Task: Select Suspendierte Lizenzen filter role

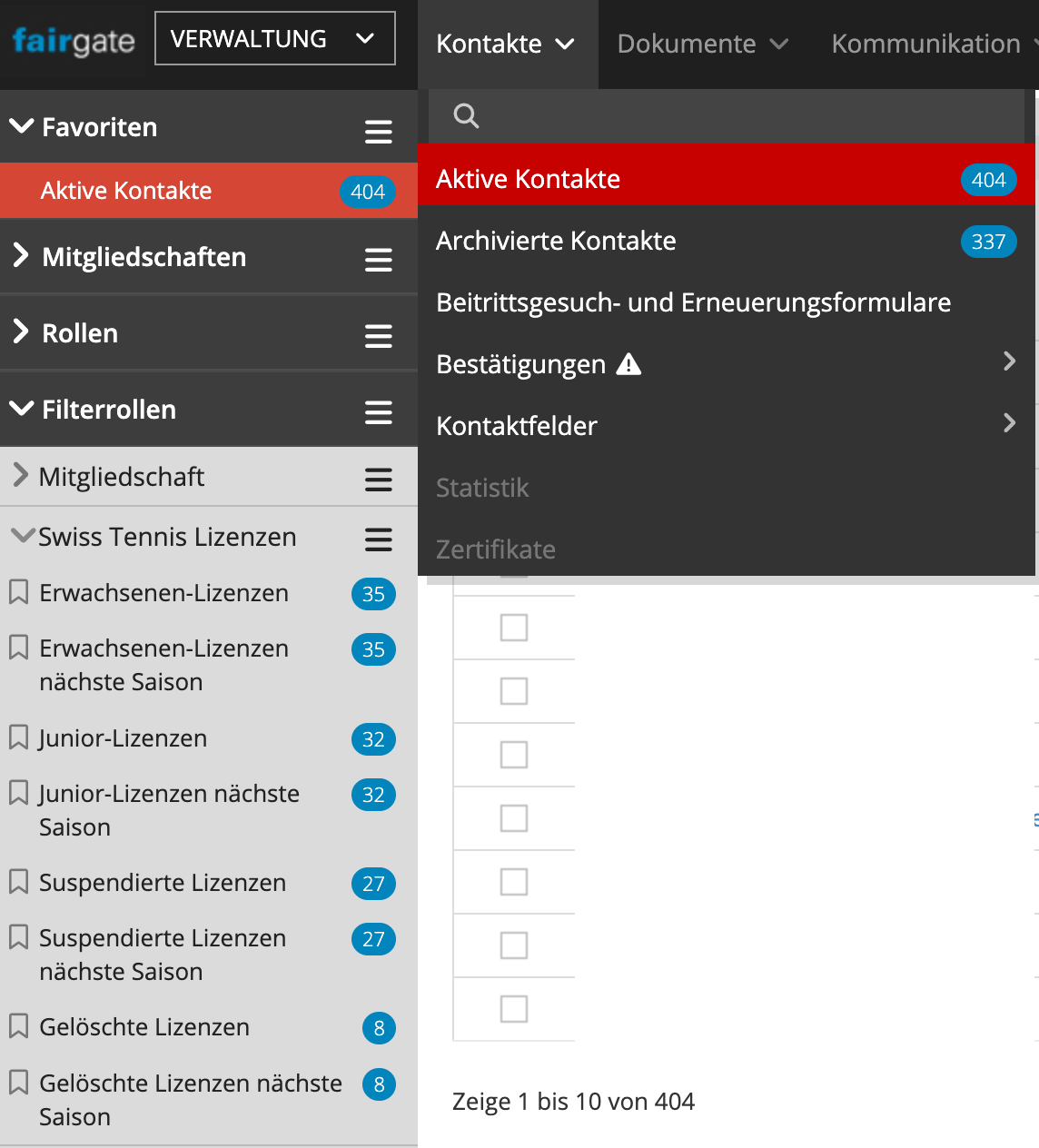Action: 163,883
